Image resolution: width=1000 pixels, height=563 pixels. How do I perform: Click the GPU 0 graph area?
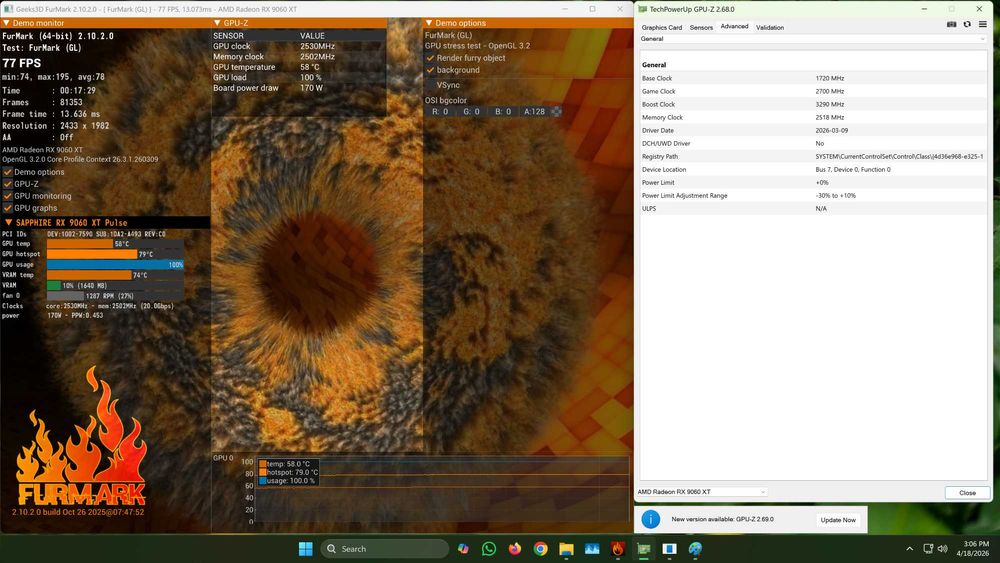click(x=442, y=491)
